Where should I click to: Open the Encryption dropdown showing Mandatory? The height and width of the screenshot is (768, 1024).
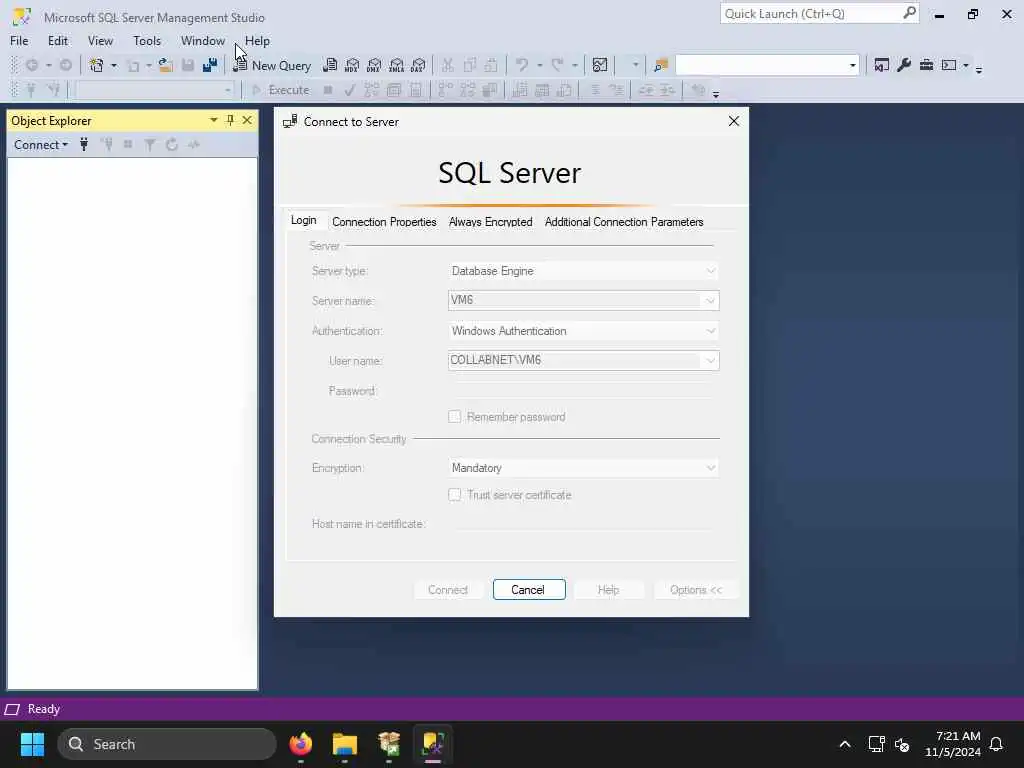[583, 468]
